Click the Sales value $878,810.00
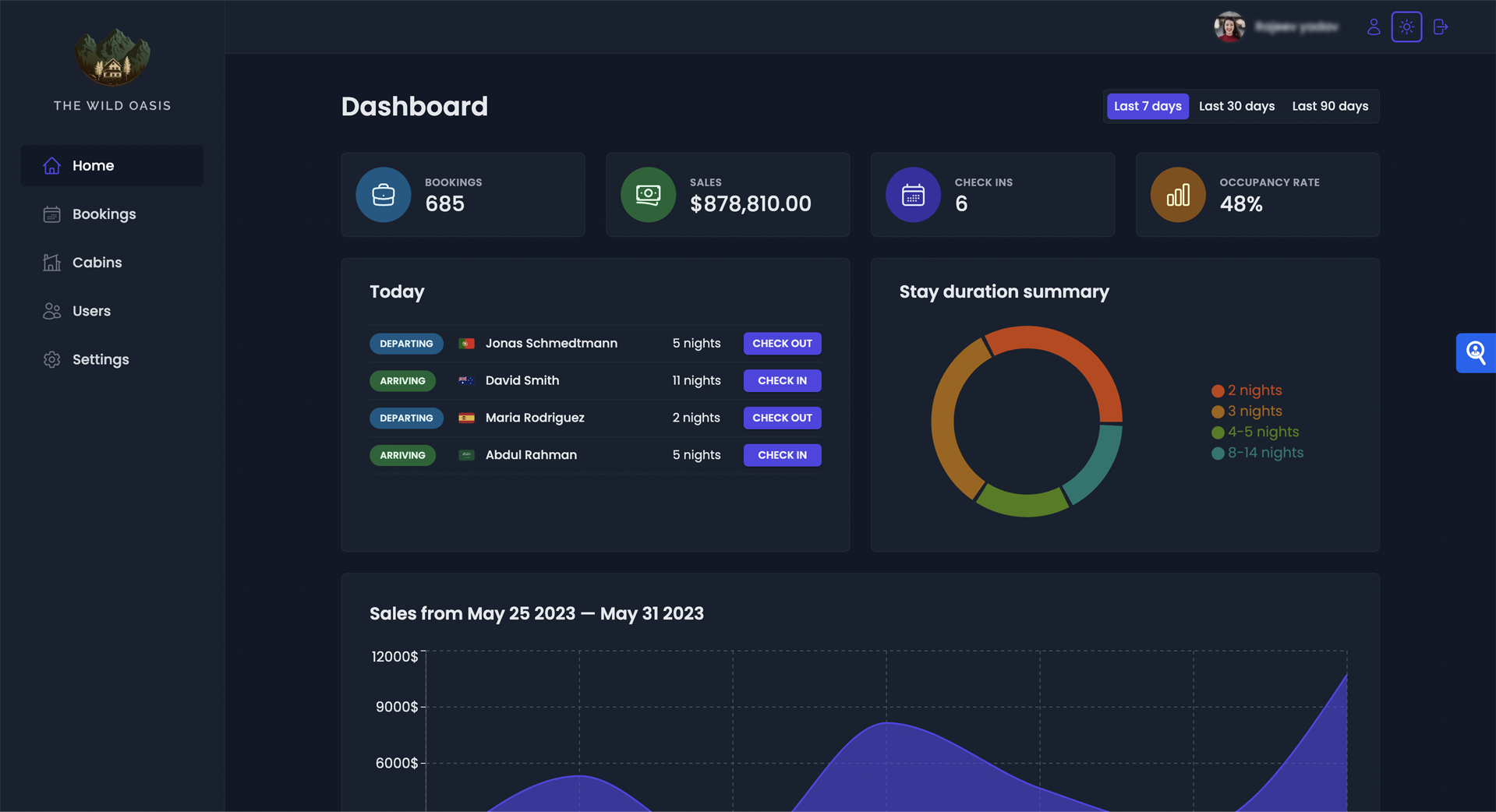Viewport: 1496px width, 812px height. (x=750, y=204)
